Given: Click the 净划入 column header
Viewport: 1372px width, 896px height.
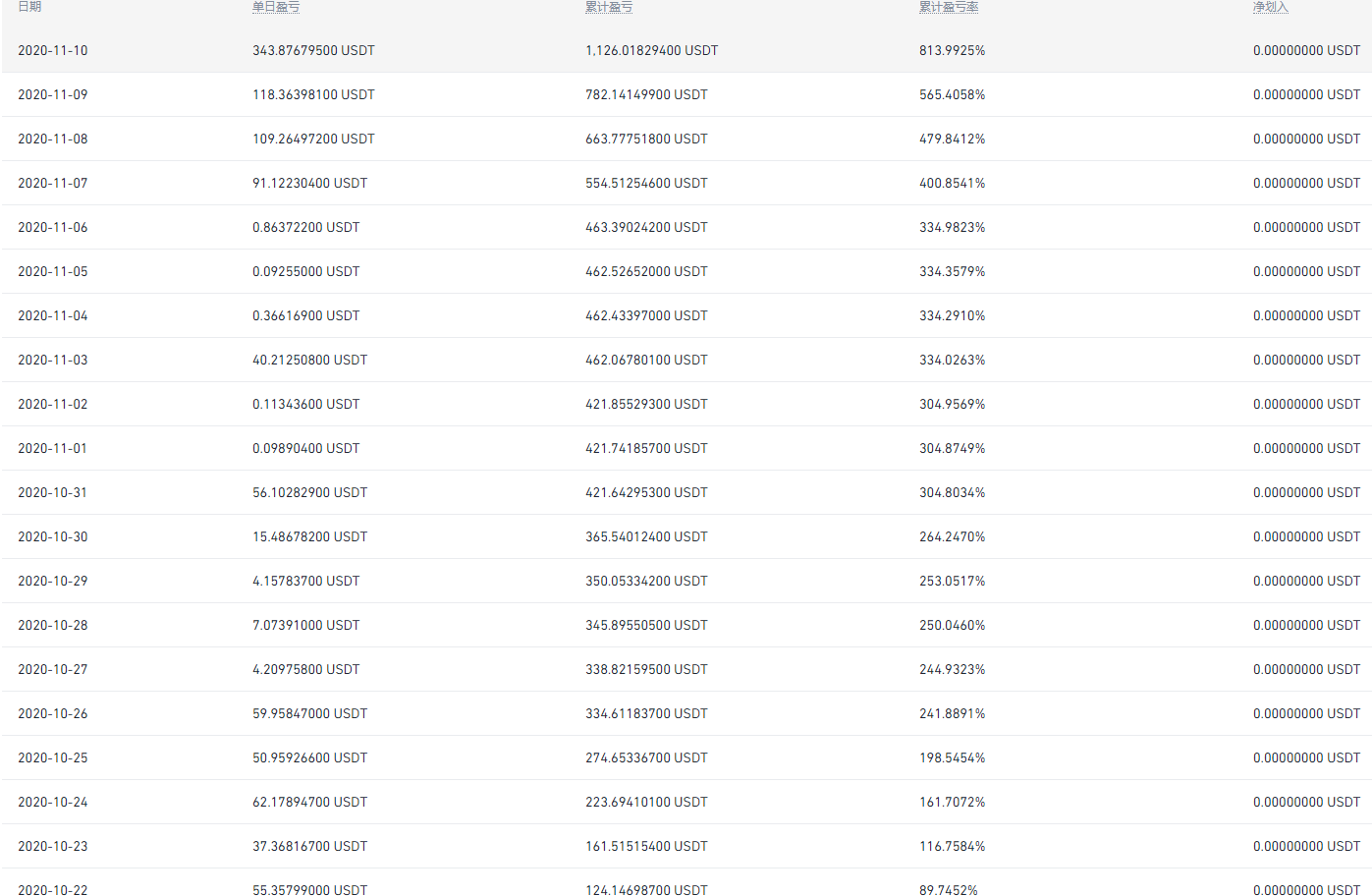Looking at the screenshot, I should click(x=1271, y=7).
